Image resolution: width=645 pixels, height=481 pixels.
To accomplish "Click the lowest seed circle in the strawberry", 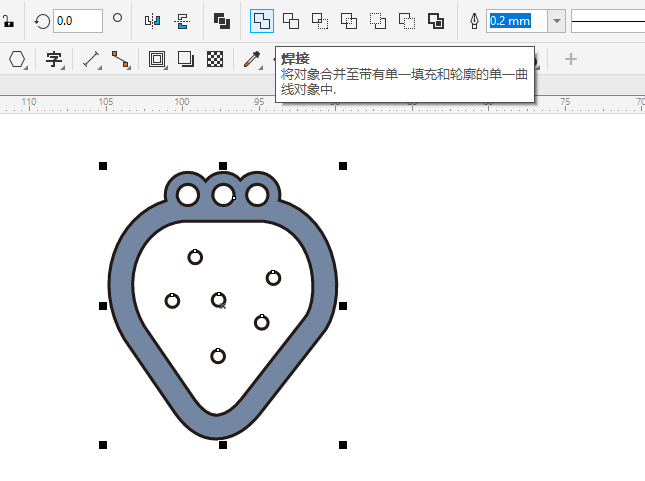I will tap(218, 356).
